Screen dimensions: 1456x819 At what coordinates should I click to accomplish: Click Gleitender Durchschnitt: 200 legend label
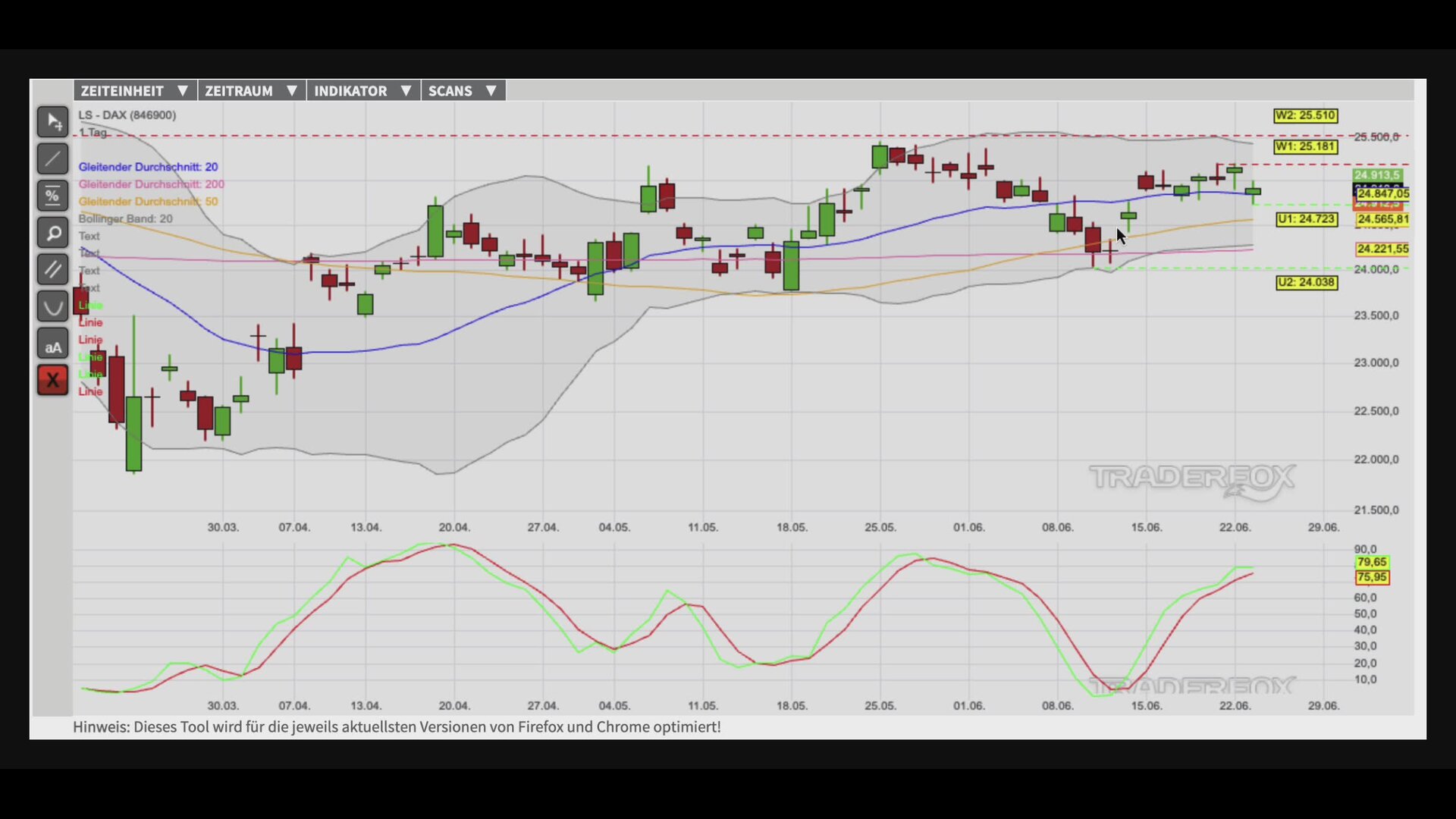152,184
